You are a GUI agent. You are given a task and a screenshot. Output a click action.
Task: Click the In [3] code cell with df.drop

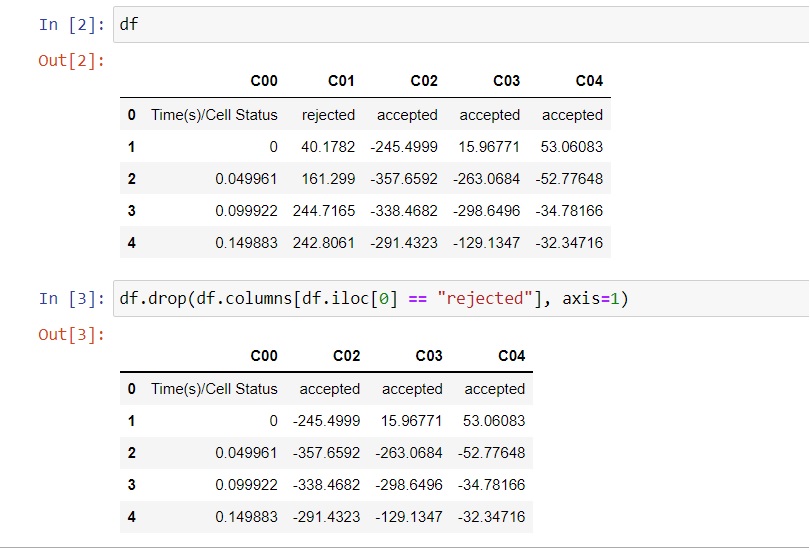461,298
